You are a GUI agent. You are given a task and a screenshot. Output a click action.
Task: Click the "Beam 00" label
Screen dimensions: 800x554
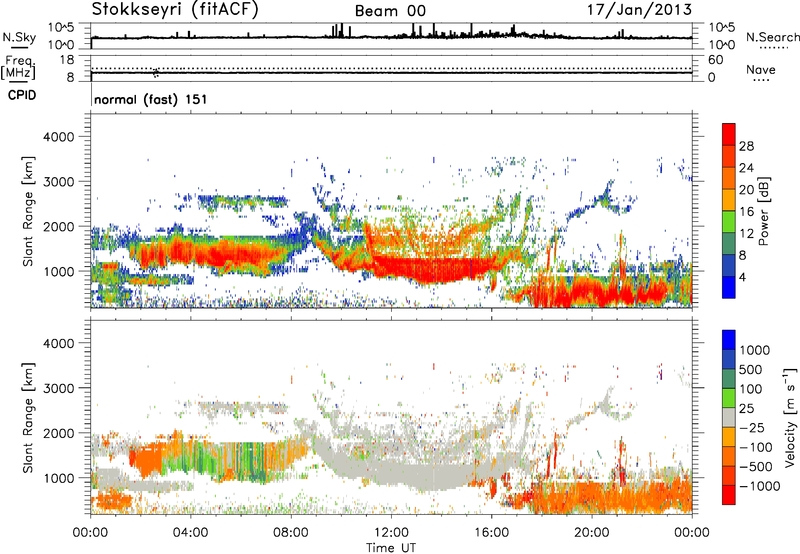pos(390,11)
